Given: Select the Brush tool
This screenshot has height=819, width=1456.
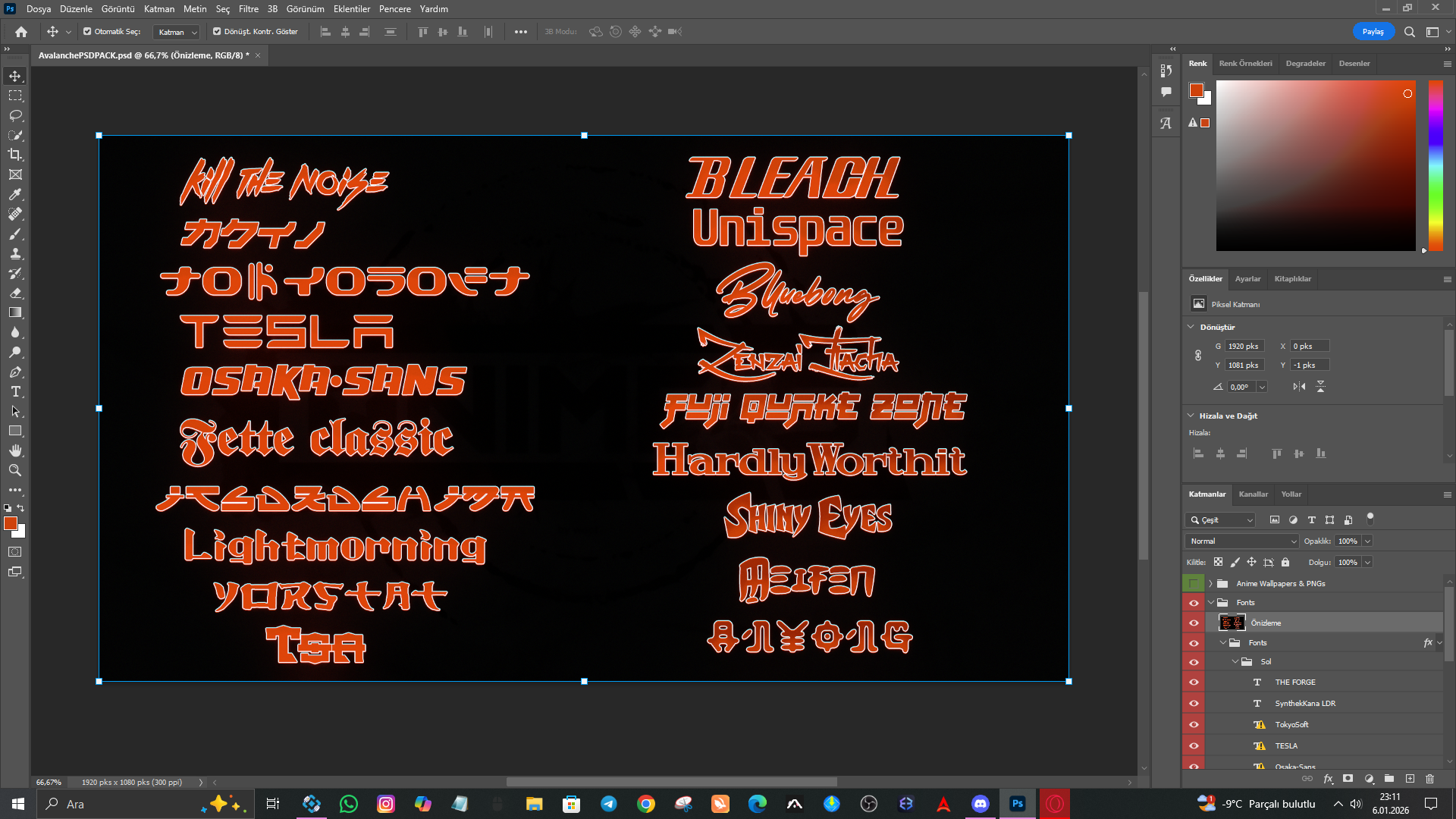Looking at the screenshot, I should click(x=15, y=234).
